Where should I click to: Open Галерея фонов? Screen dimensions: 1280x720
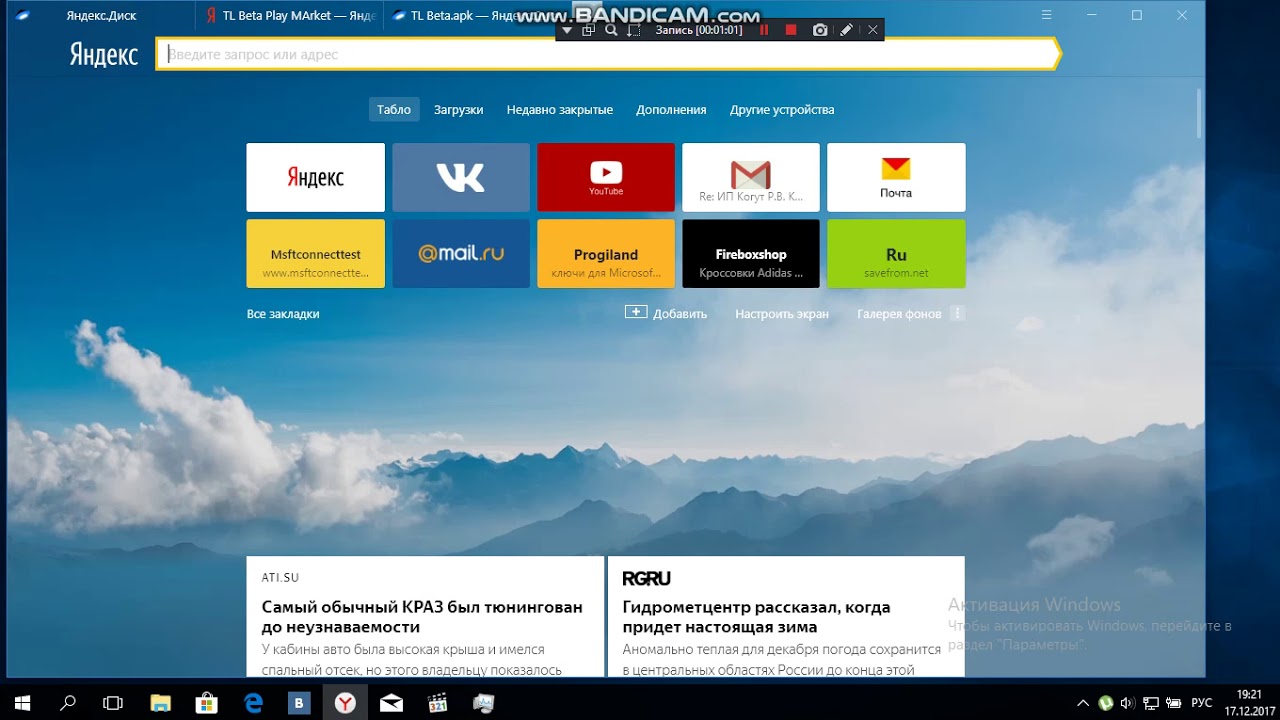pos(899,314)
